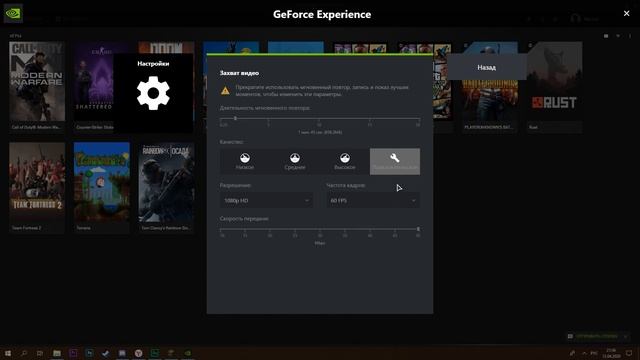Click the Назад back button
640x360 pixels.
pos(486,67)
